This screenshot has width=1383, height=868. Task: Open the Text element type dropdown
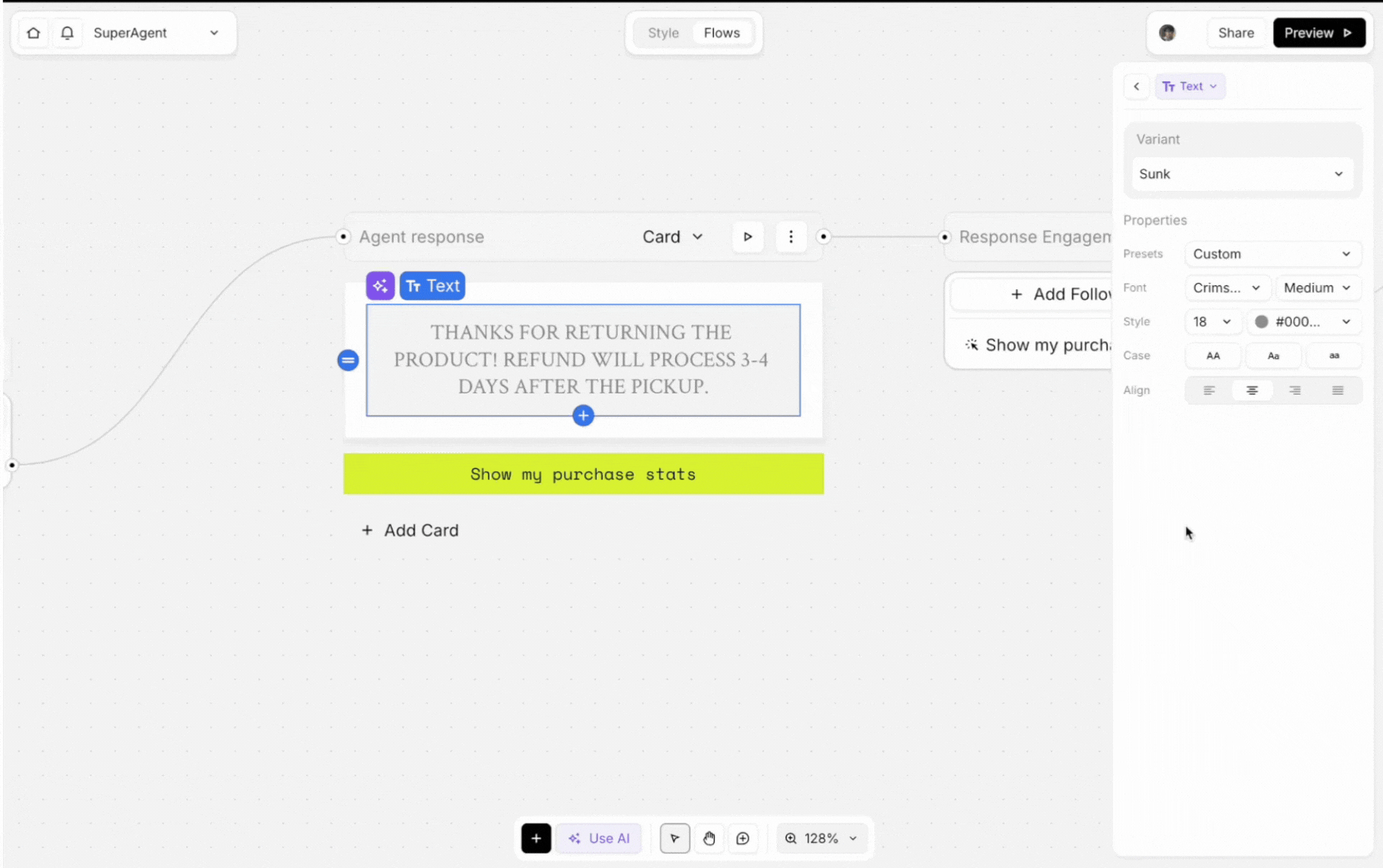coord(1190,87)
